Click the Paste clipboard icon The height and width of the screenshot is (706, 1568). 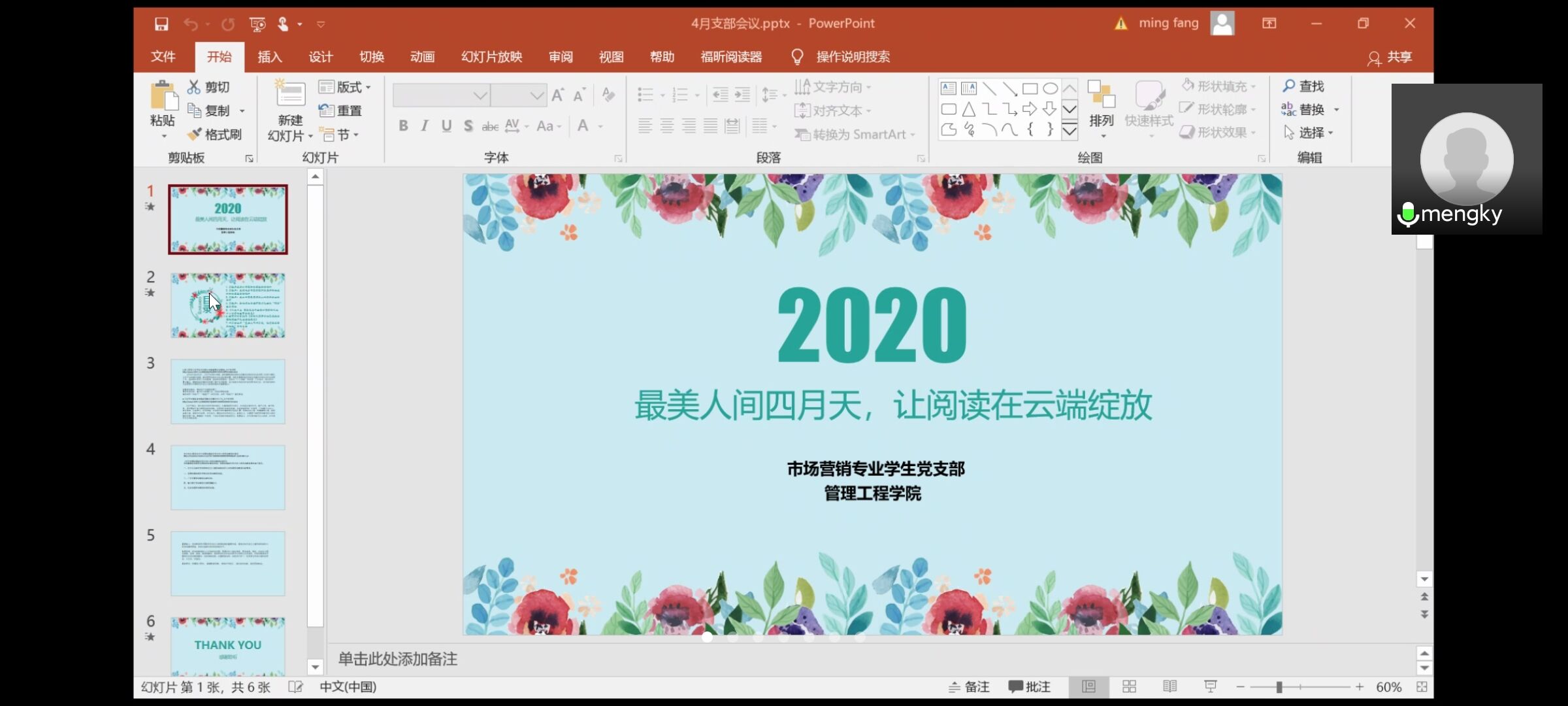(163, 95)
